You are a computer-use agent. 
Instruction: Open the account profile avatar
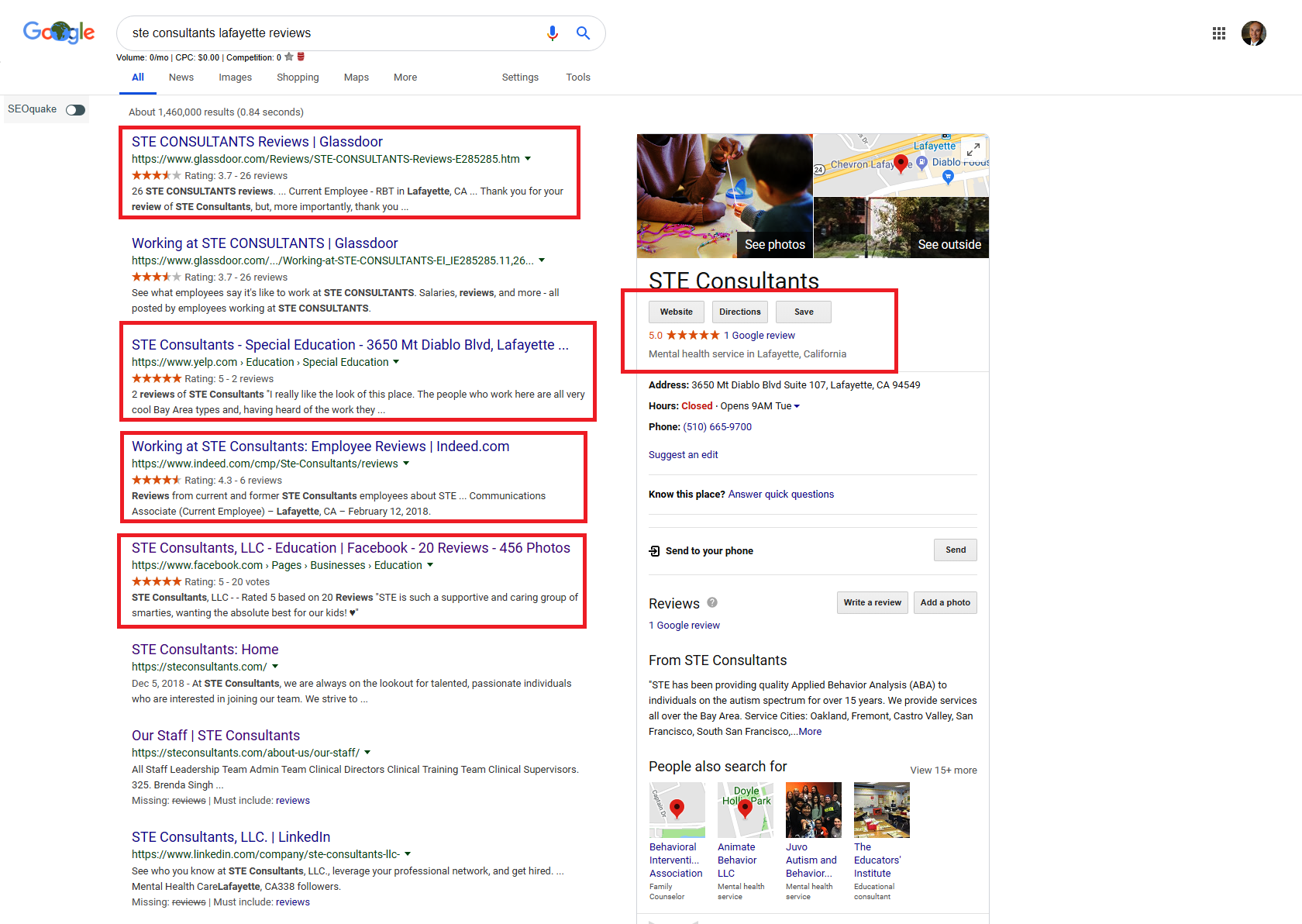click(x=1254, y=33)
